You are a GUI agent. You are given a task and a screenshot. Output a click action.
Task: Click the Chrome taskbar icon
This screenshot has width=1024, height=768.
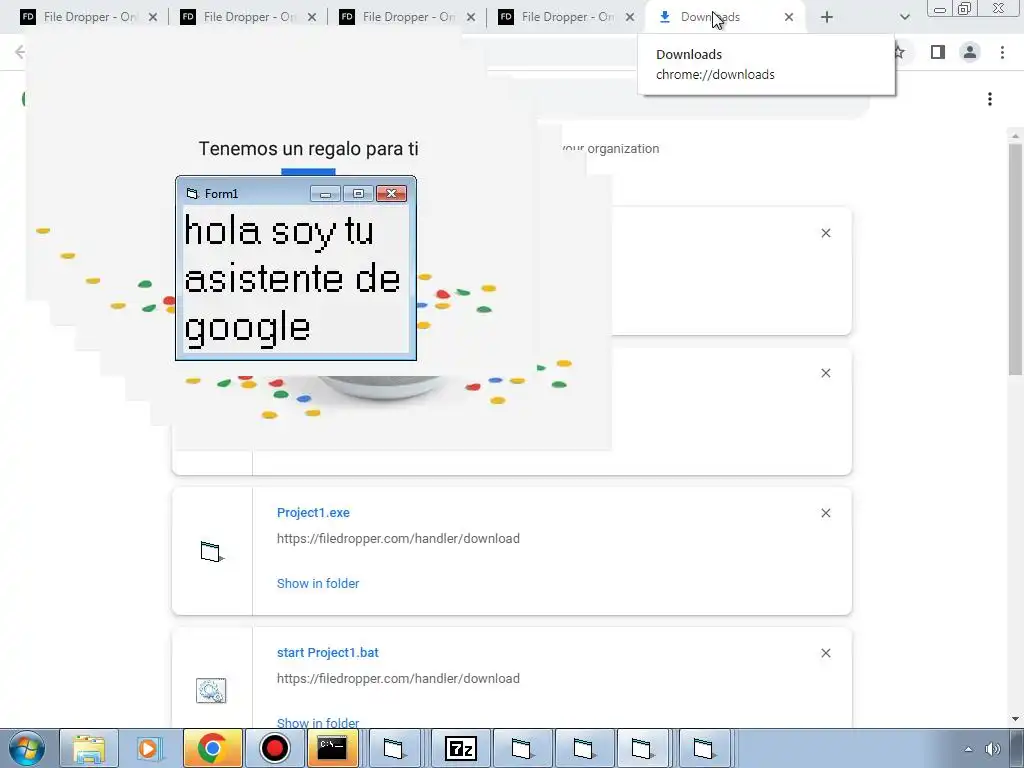point(212,748)
